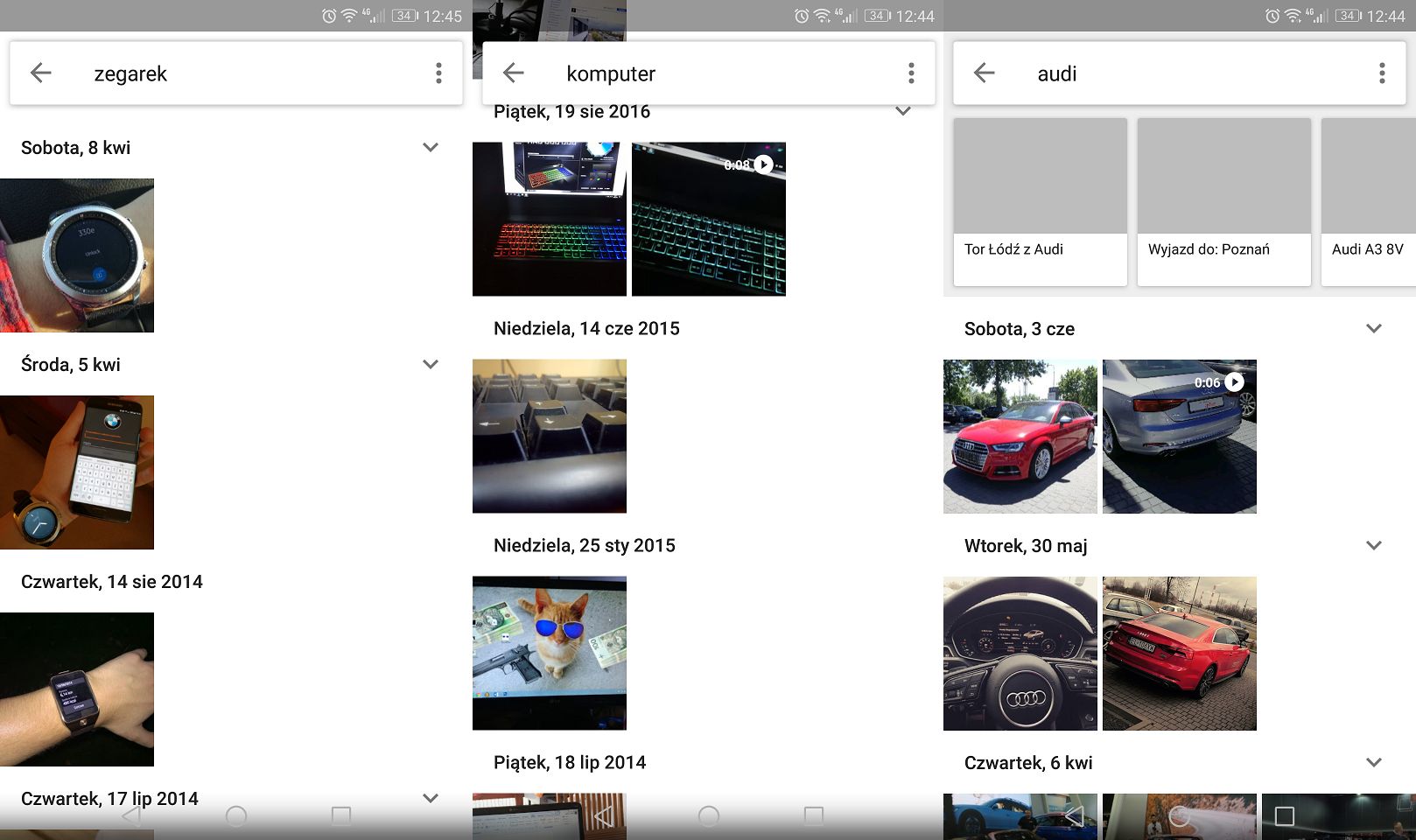Open the three-dot menu beside "komputer"

coord(911,73)
